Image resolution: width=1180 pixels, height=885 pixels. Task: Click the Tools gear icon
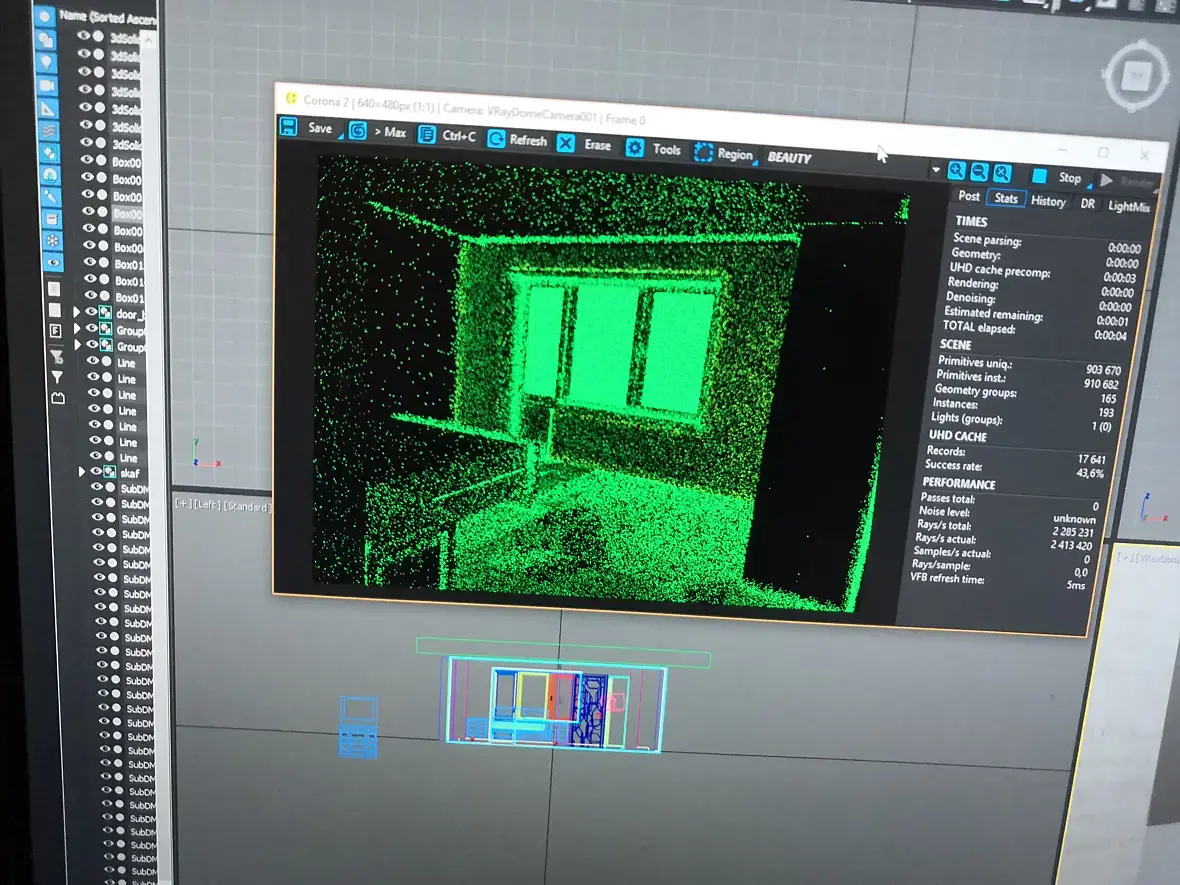coord(634,148)
